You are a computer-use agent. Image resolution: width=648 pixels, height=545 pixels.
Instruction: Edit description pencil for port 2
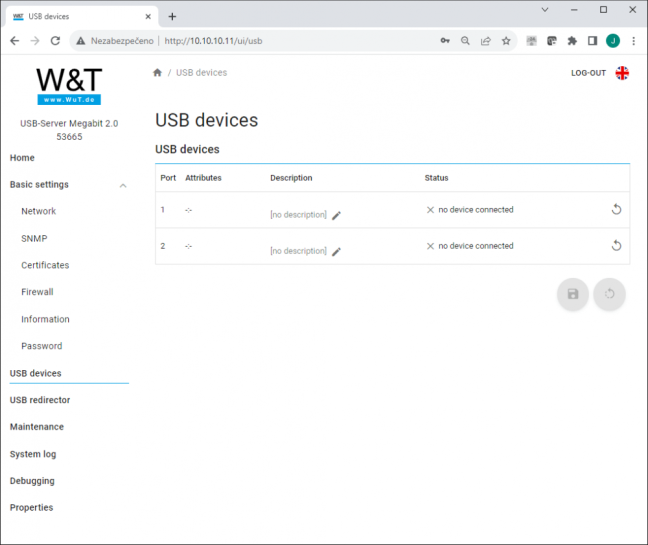(x=336, y=252)
